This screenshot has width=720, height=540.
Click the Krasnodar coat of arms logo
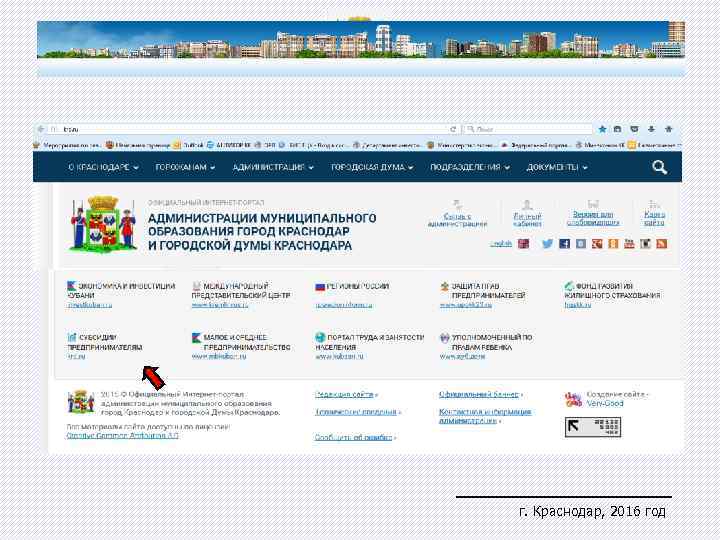click(x=103, y=224)
